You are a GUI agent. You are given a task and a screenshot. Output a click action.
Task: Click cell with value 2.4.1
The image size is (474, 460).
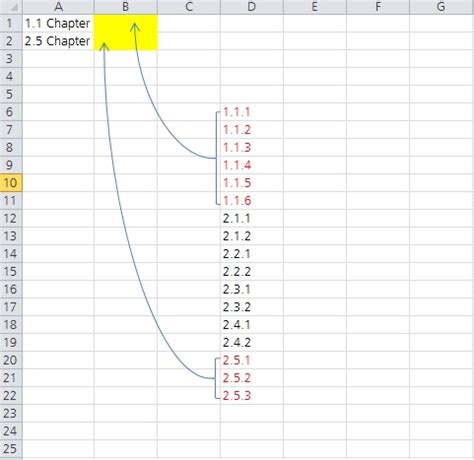[x=252, y=324]
